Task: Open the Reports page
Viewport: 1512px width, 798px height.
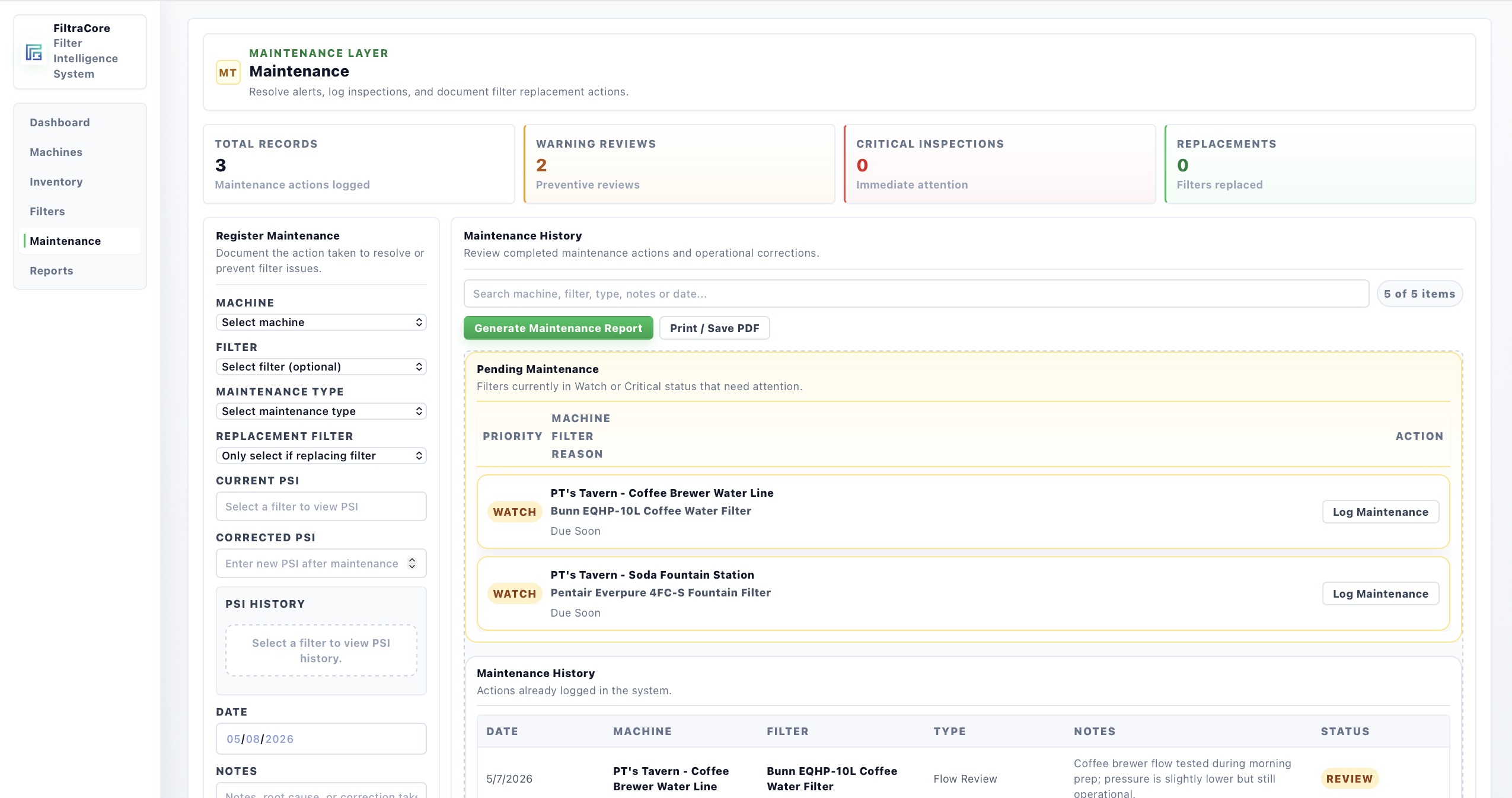Action: [52, 271]
